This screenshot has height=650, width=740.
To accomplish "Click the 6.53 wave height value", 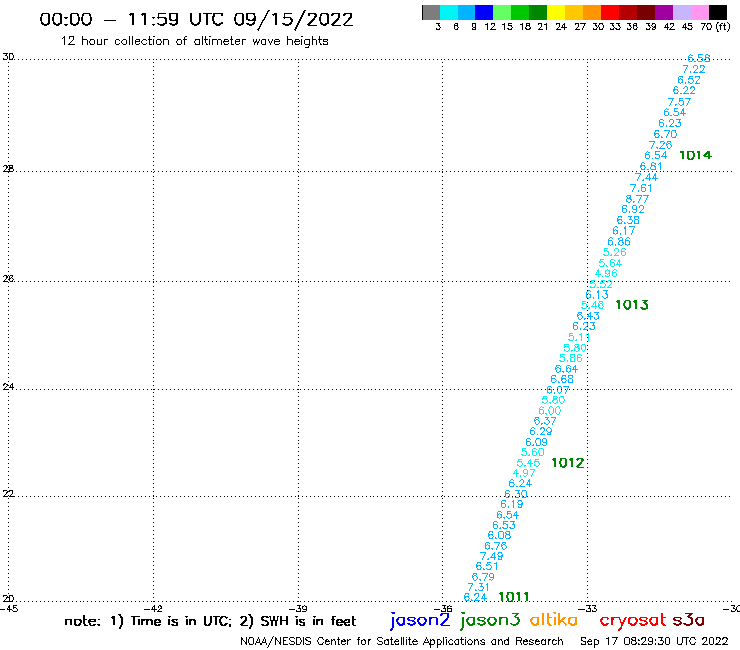I will click(x=504, y=525).
